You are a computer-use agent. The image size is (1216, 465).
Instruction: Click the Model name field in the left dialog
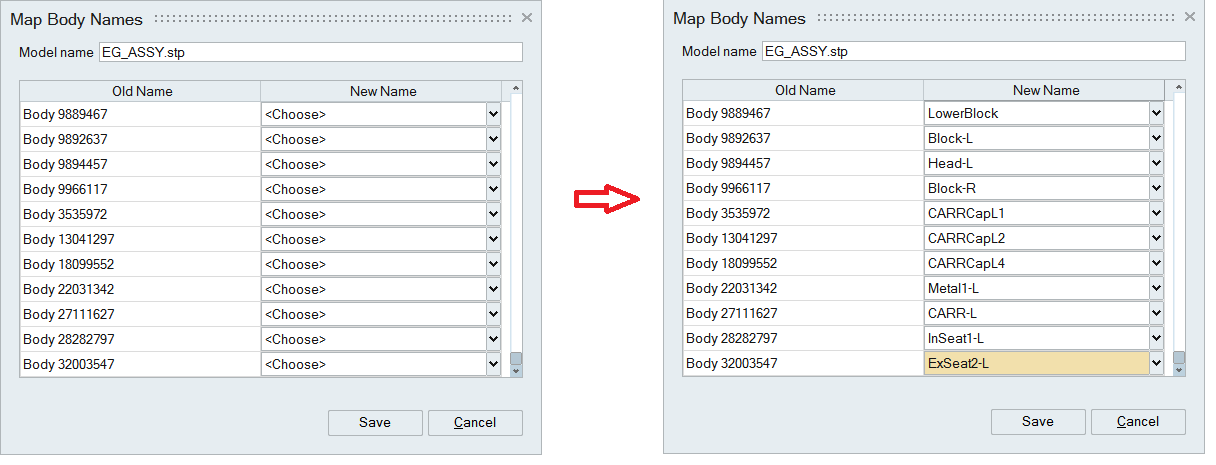click(x=310, y=53)
